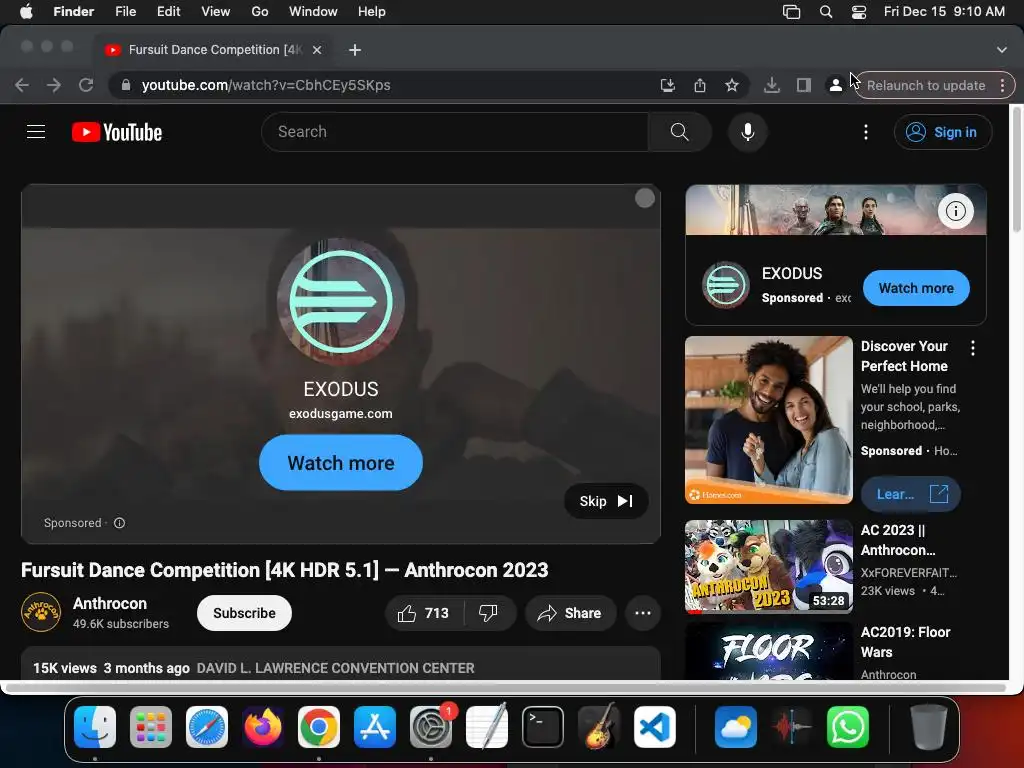
Task: Open Firefox from the Dock
Action: pyautogui.click(x=263, y=727)
